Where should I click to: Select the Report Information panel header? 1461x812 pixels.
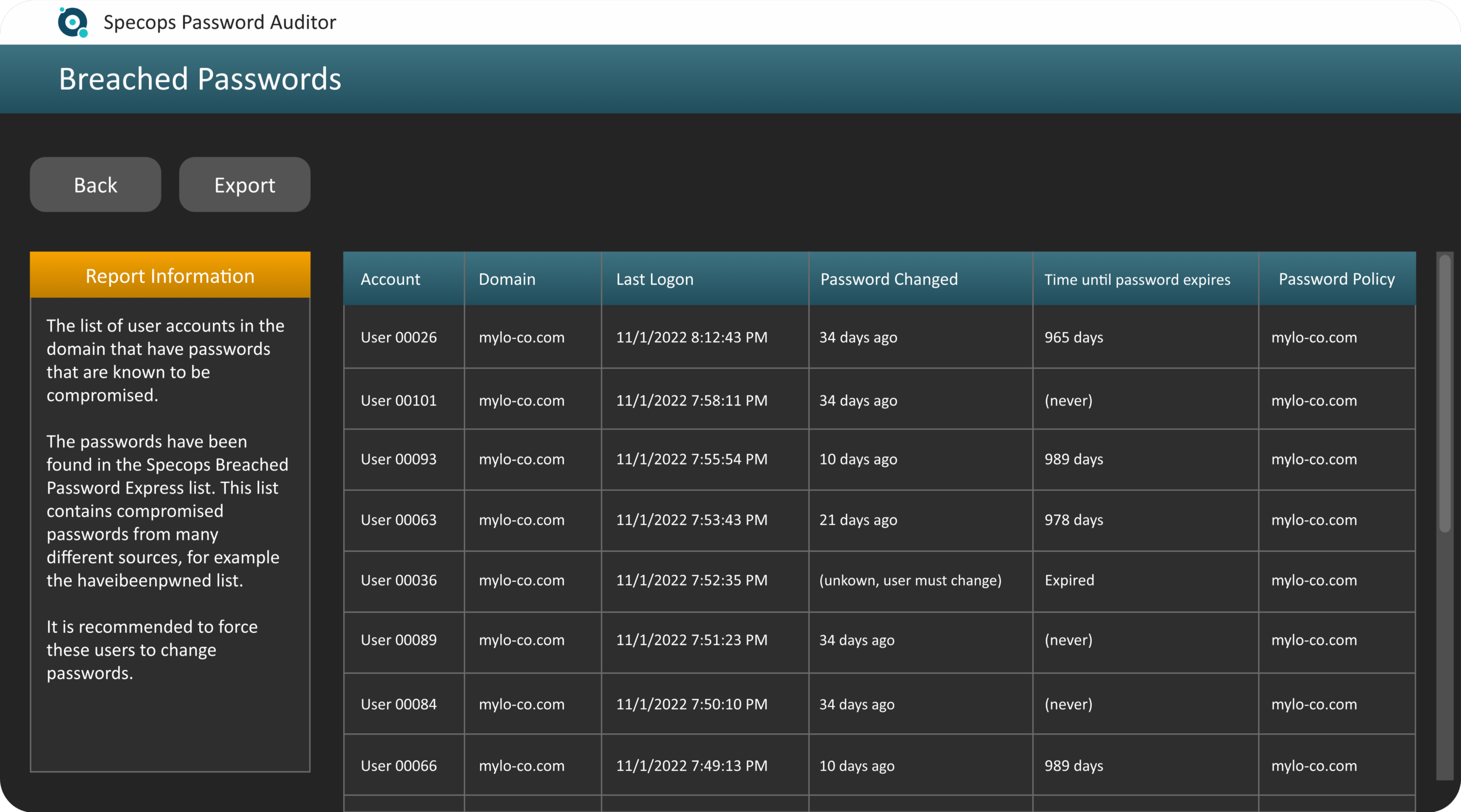click(169, 275)
